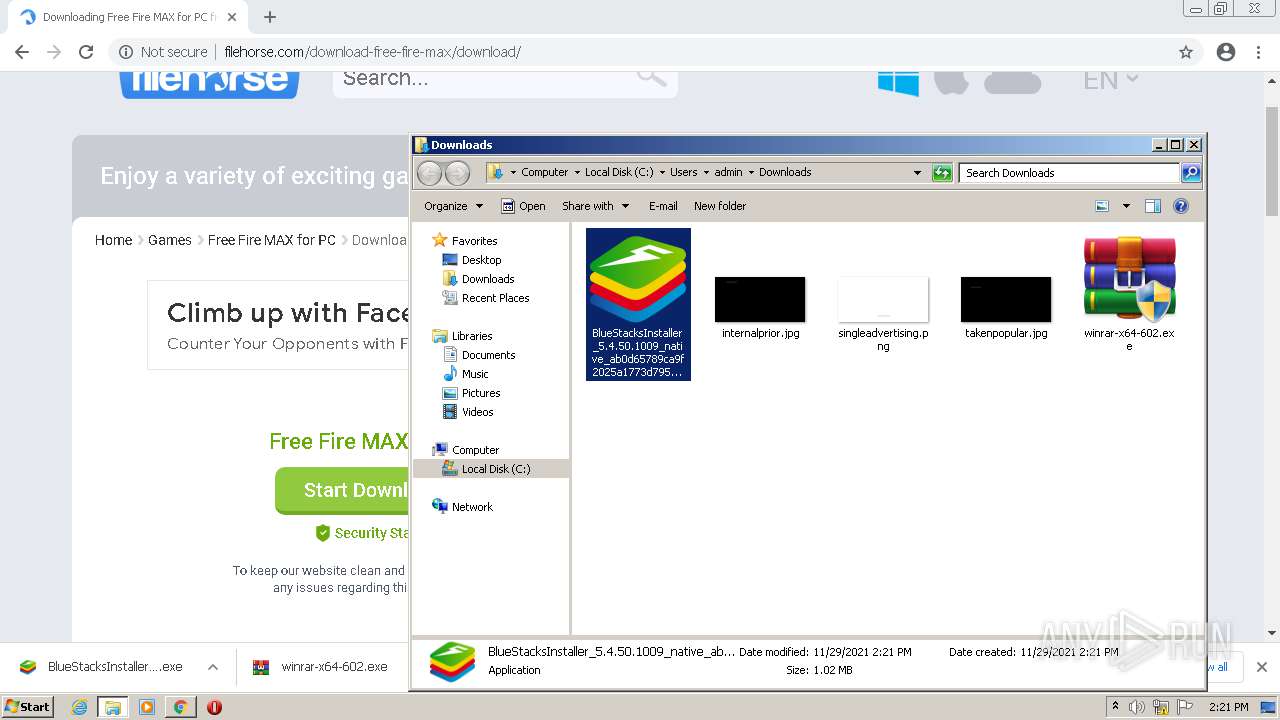Screen dimensions: 1280x720
Task: Select Windows platform icon on FileHorse
Action: 898,82
